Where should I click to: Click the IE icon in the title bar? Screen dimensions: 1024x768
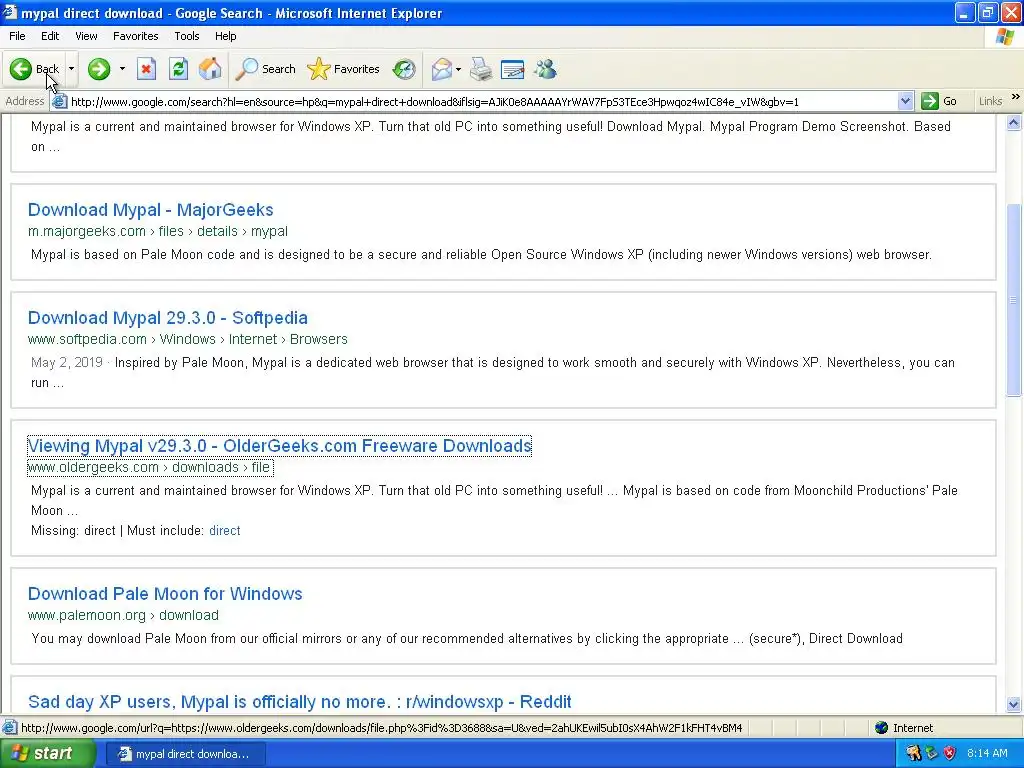click(10, 12)
